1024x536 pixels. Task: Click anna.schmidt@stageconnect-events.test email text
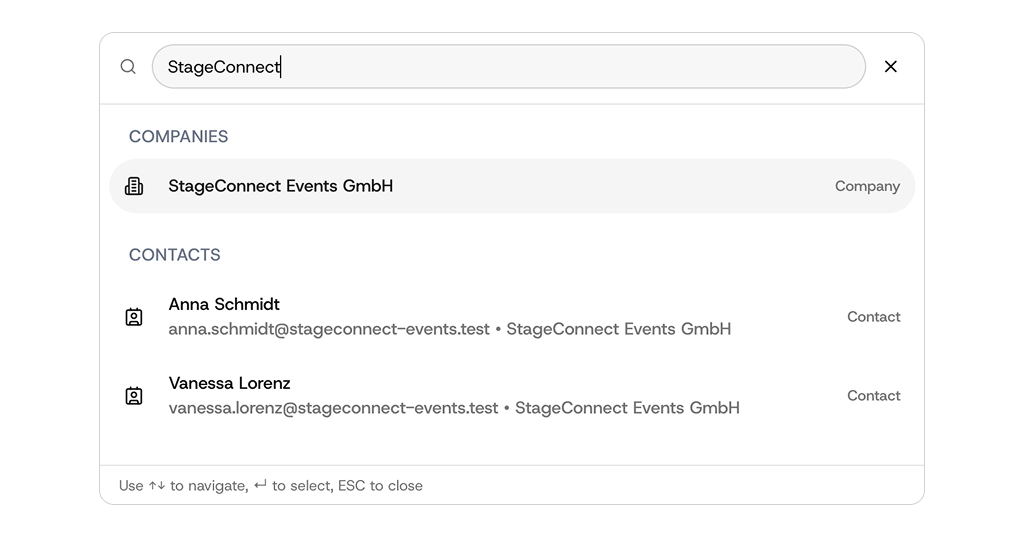coord(329,329)
